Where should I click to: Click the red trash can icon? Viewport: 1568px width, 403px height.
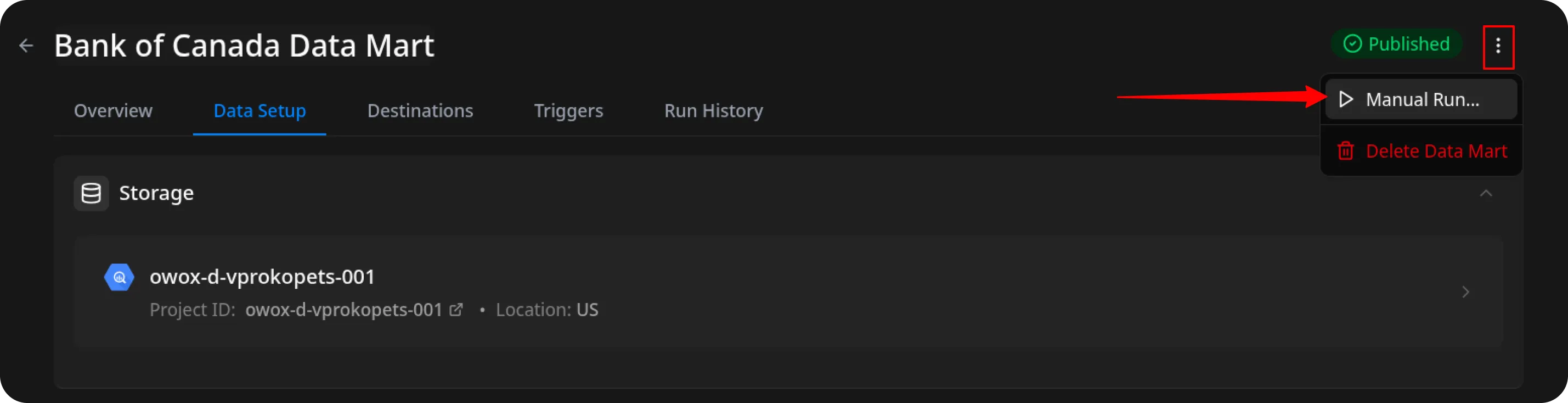point(1345,151)
